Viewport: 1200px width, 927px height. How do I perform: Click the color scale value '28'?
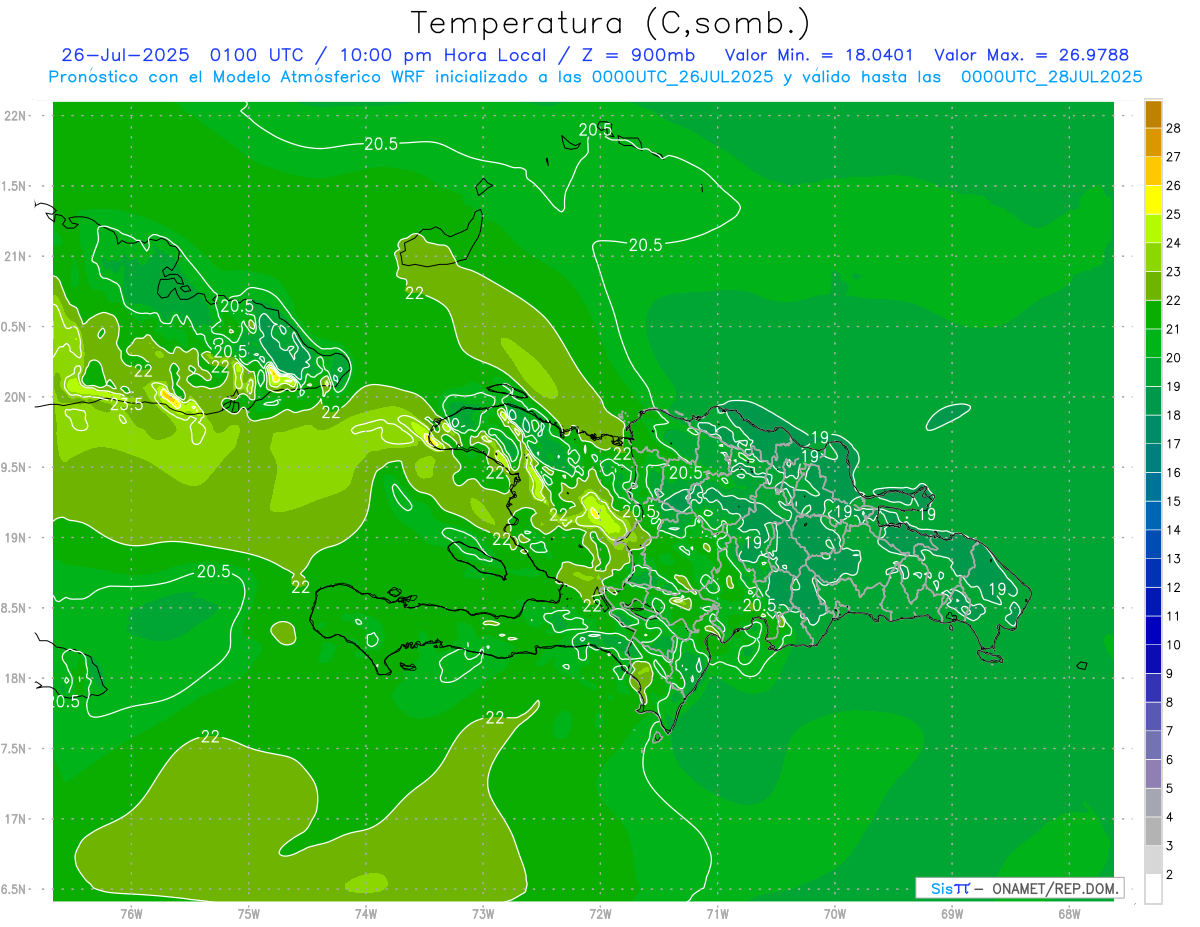click(1173, 128)
